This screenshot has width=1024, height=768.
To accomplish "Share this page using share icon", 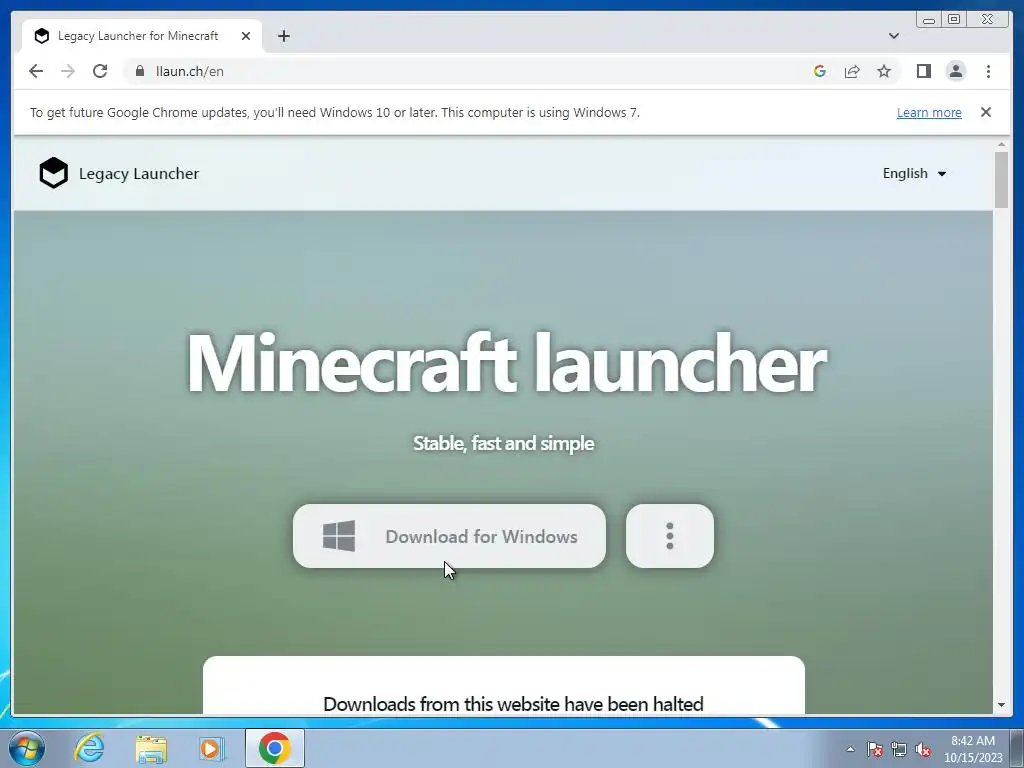I will coord(852,71).
